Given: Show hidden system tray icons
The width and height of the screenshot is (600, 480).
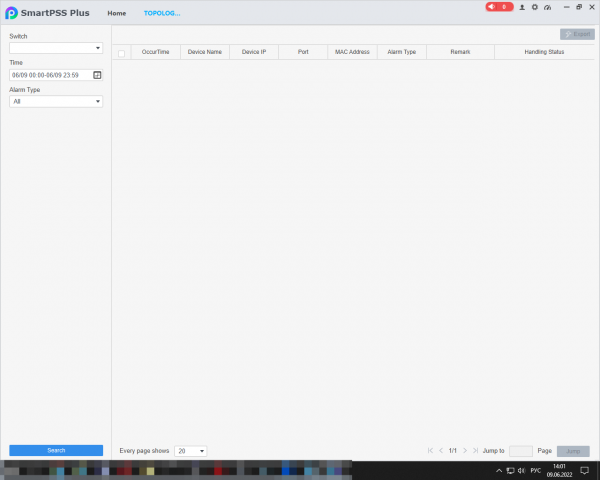Looking at the screenshot, I should click(x=499, y=470).
